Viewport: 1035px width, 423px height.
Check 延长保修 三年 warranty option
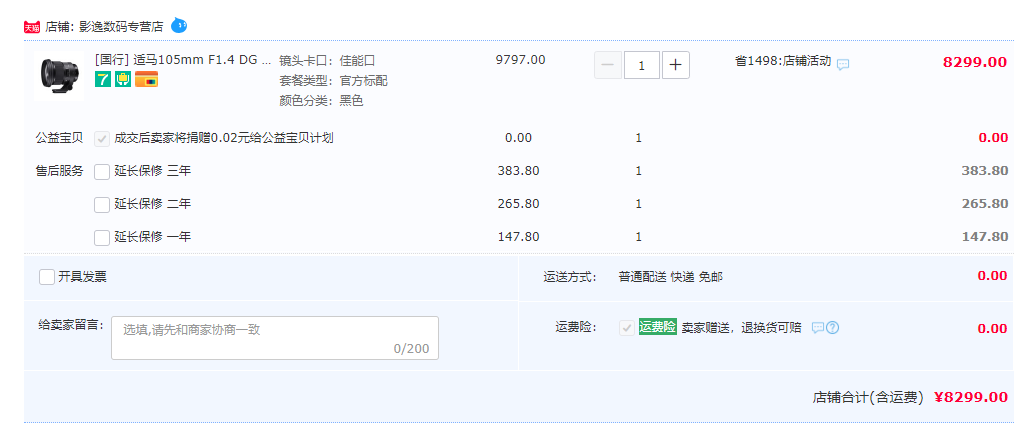pyautogui.click(x=102, y=172)
